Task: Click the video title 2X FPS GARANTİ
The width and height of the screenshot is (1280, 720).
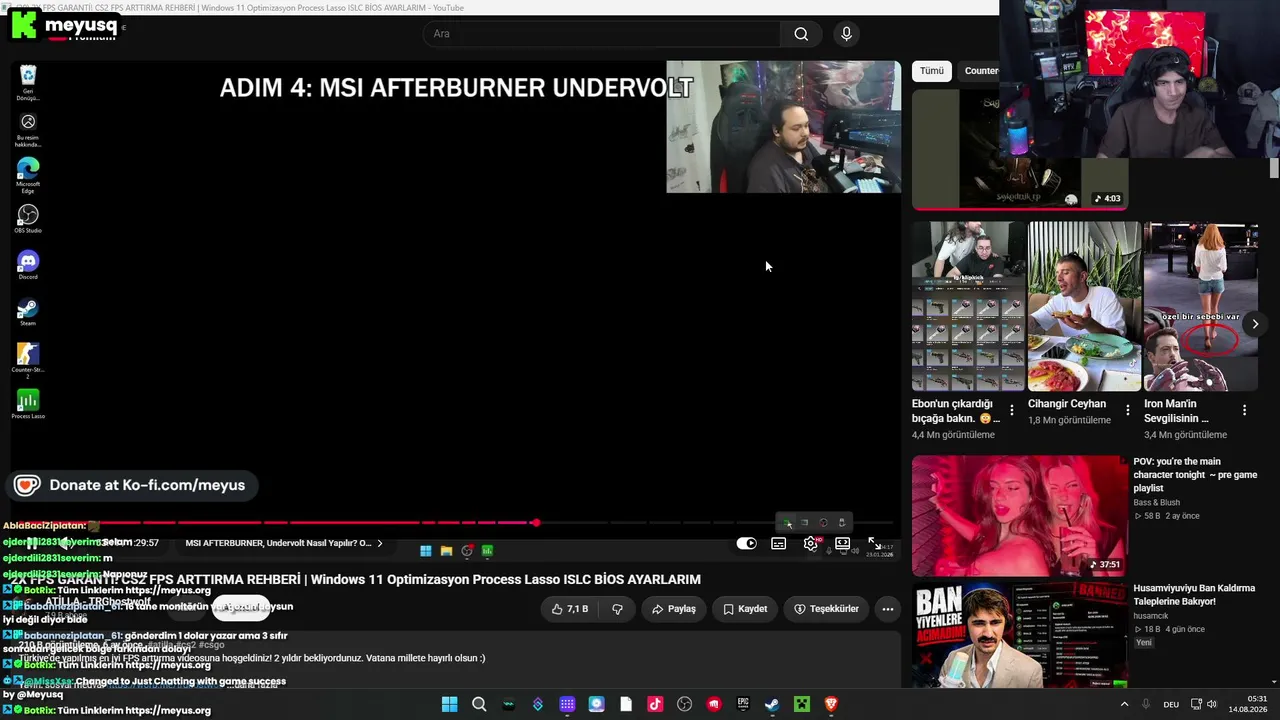Action: 355,579
